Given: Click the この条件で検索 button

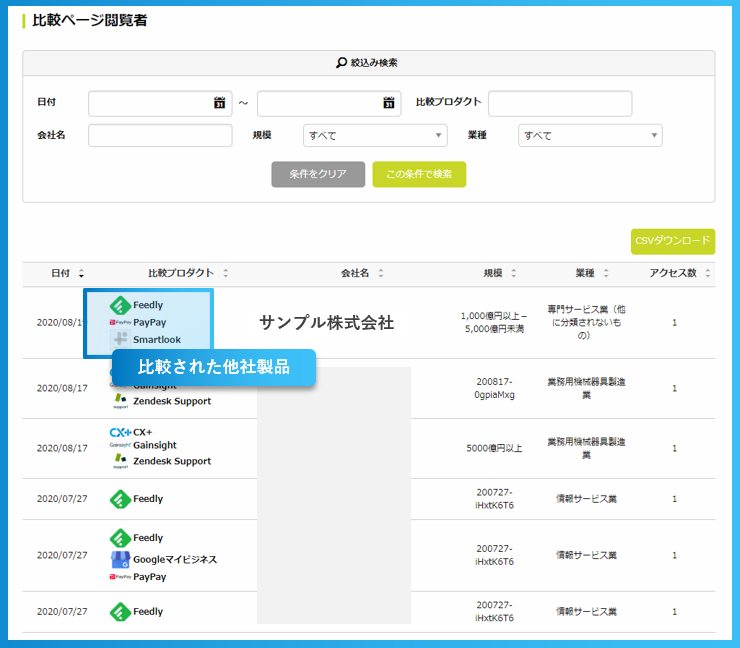Looking at the screenshot, I should 419,174.
